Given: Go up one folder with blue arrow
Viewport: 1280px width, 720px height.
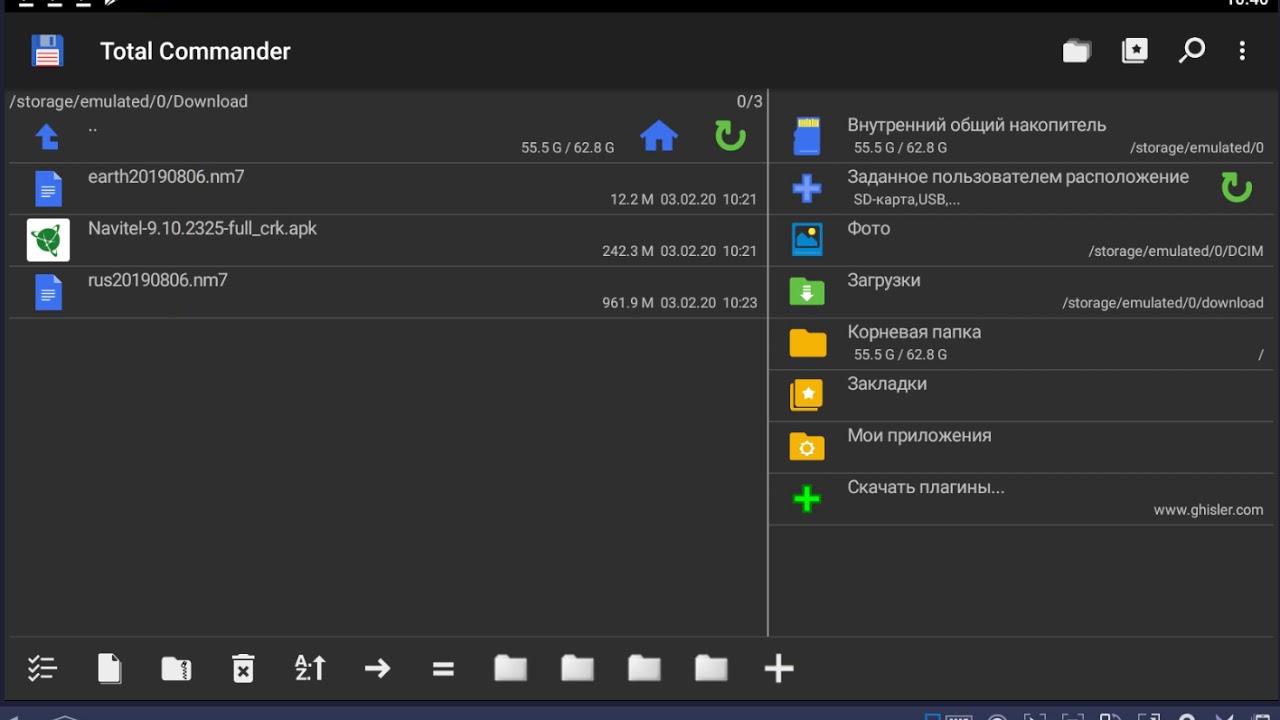Looking at the screenshot, I should tap(47, 137).
